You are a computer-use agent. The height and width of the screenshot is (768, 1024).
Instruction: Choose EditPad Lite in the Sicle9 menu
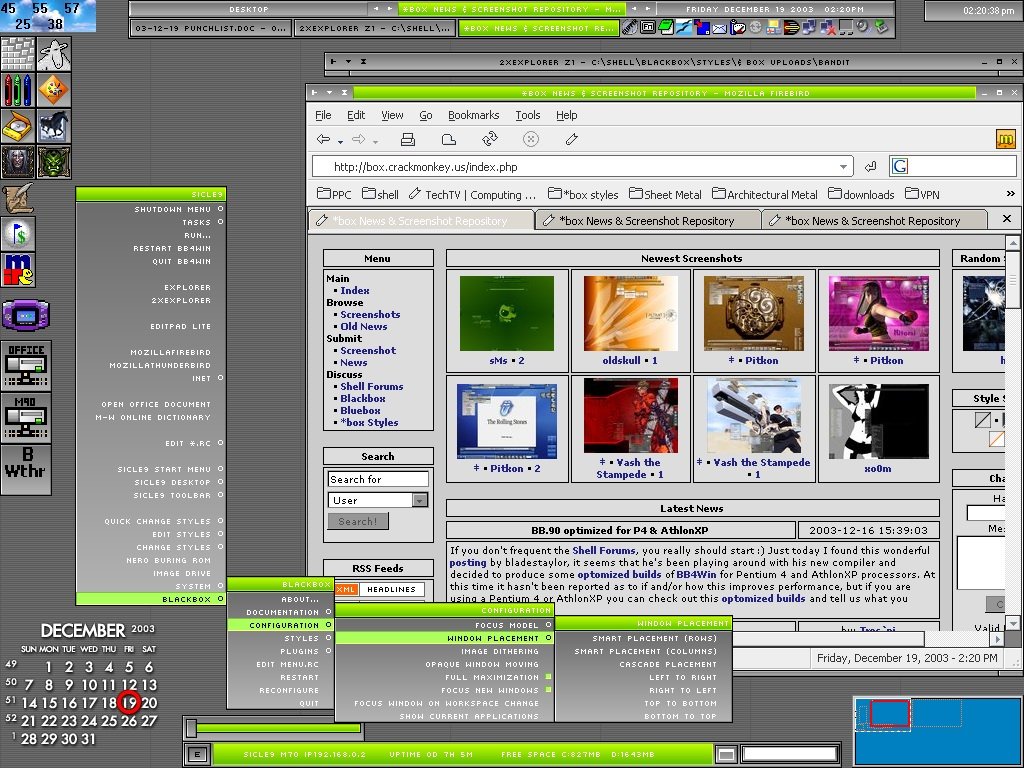151,327
